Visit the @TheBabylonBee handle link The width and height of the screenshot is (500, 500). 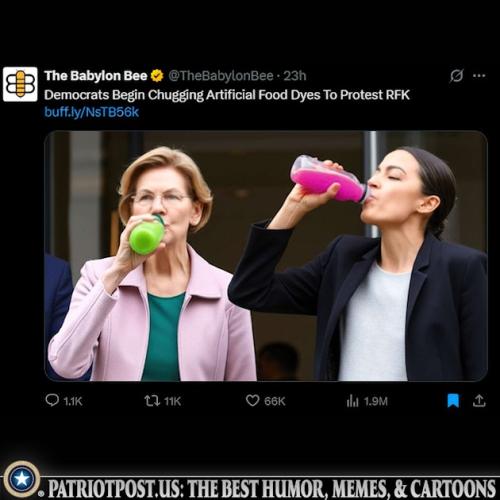pos(221,76)
